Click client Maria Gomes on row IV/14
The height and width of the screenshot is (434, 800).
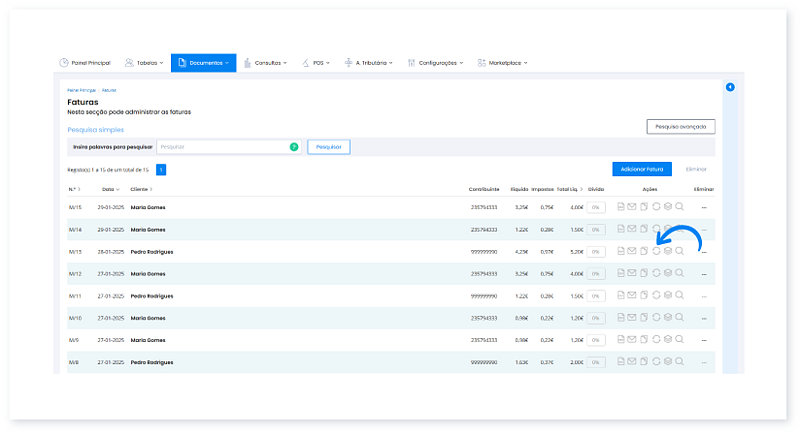coord(148,229)
